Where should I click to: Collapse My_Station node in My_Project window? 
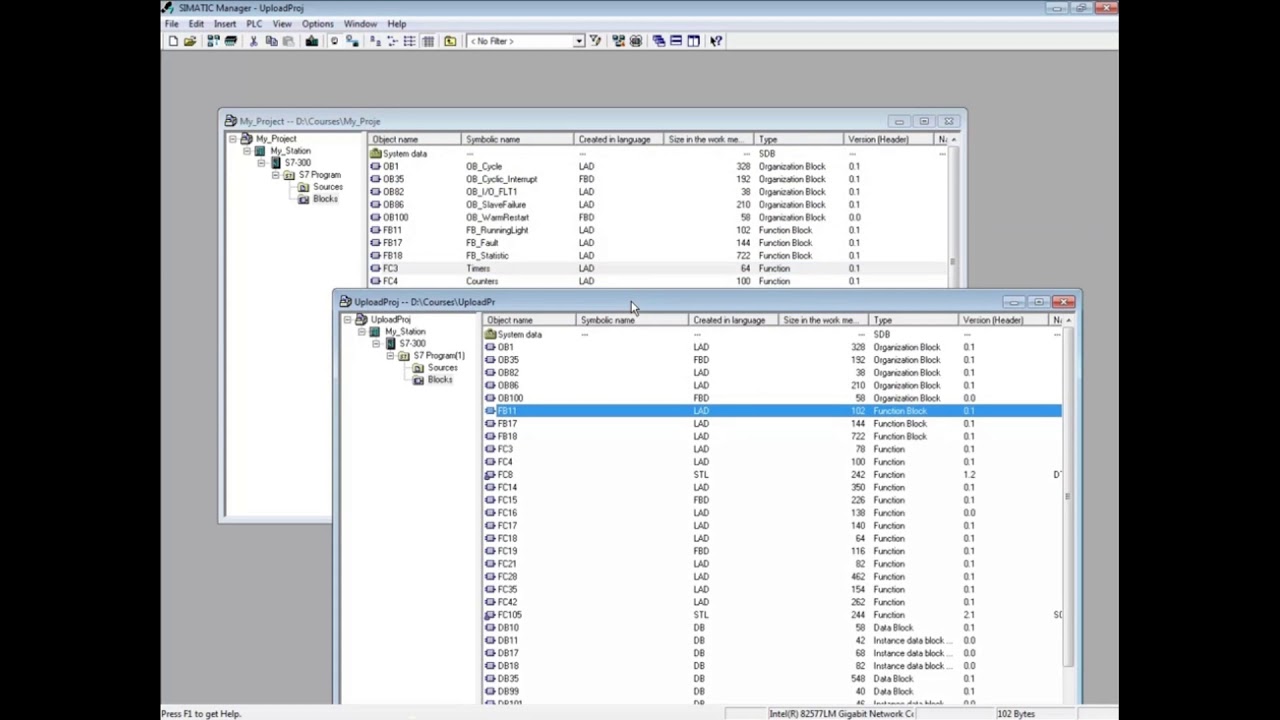click(247, 151)
